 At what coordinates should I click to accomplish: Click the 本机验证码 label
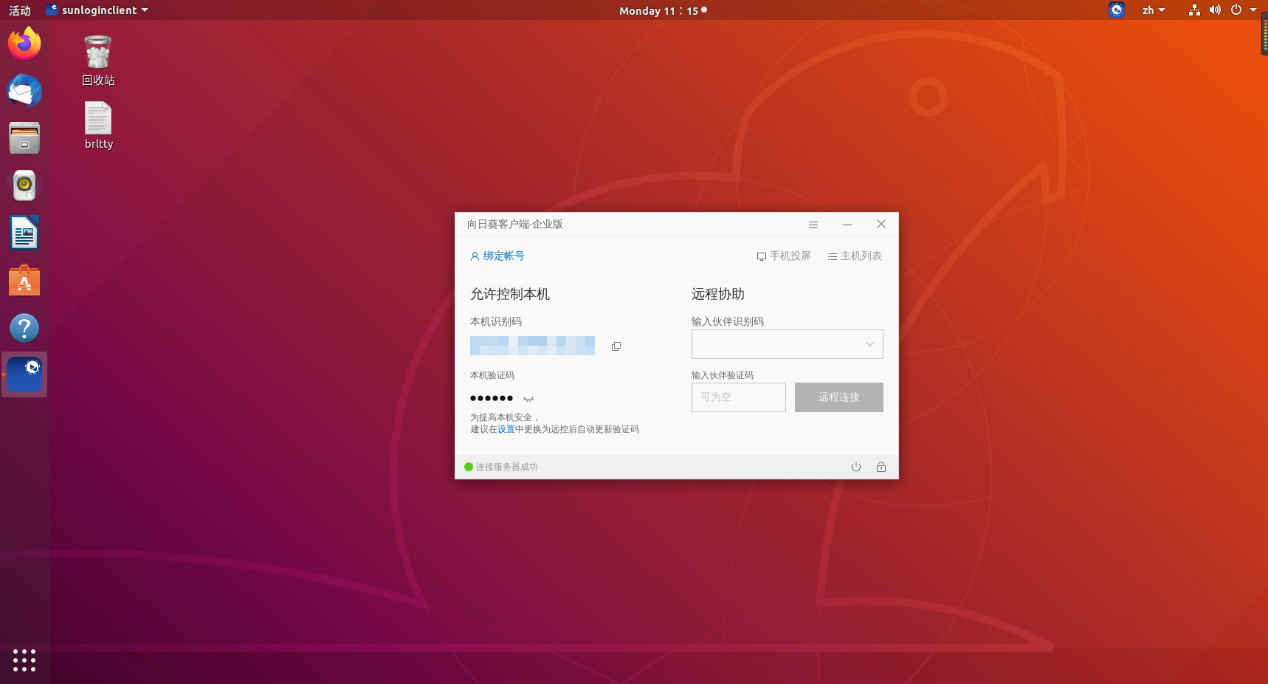pyautogui.click(x=492, y=375)
